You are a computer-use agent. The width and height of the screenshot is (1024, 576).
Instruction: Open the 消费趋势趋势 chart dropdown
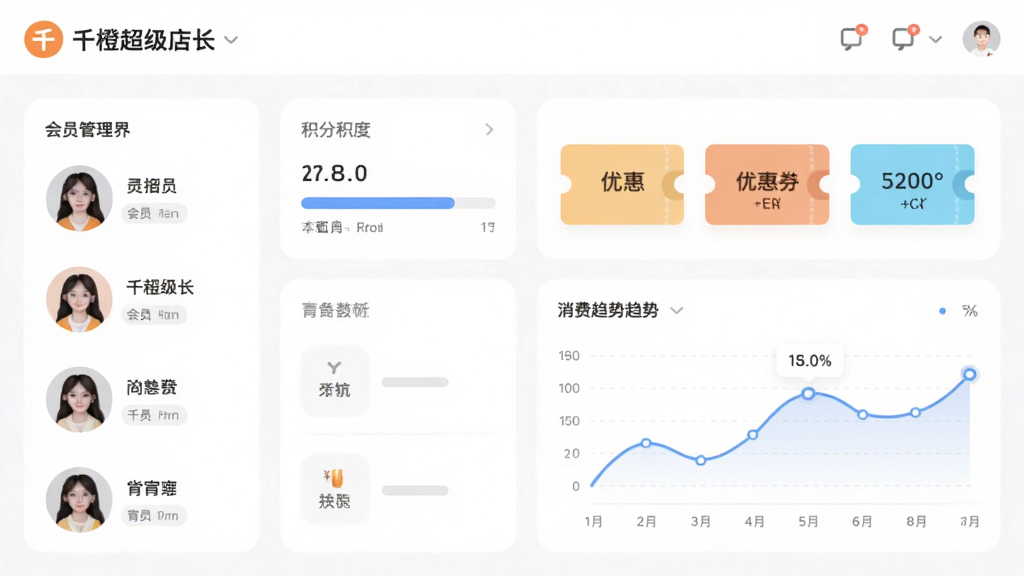[x=677, y=310]
